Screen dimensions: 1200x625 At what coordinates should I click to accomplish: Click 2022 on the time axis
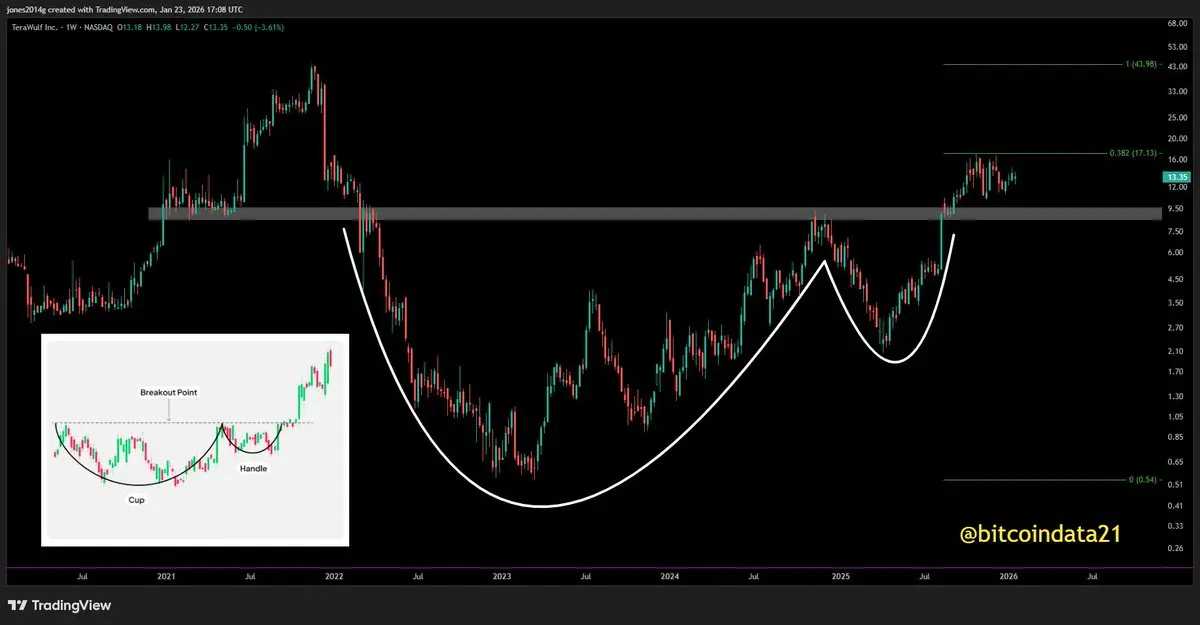(x=334, y=577)
